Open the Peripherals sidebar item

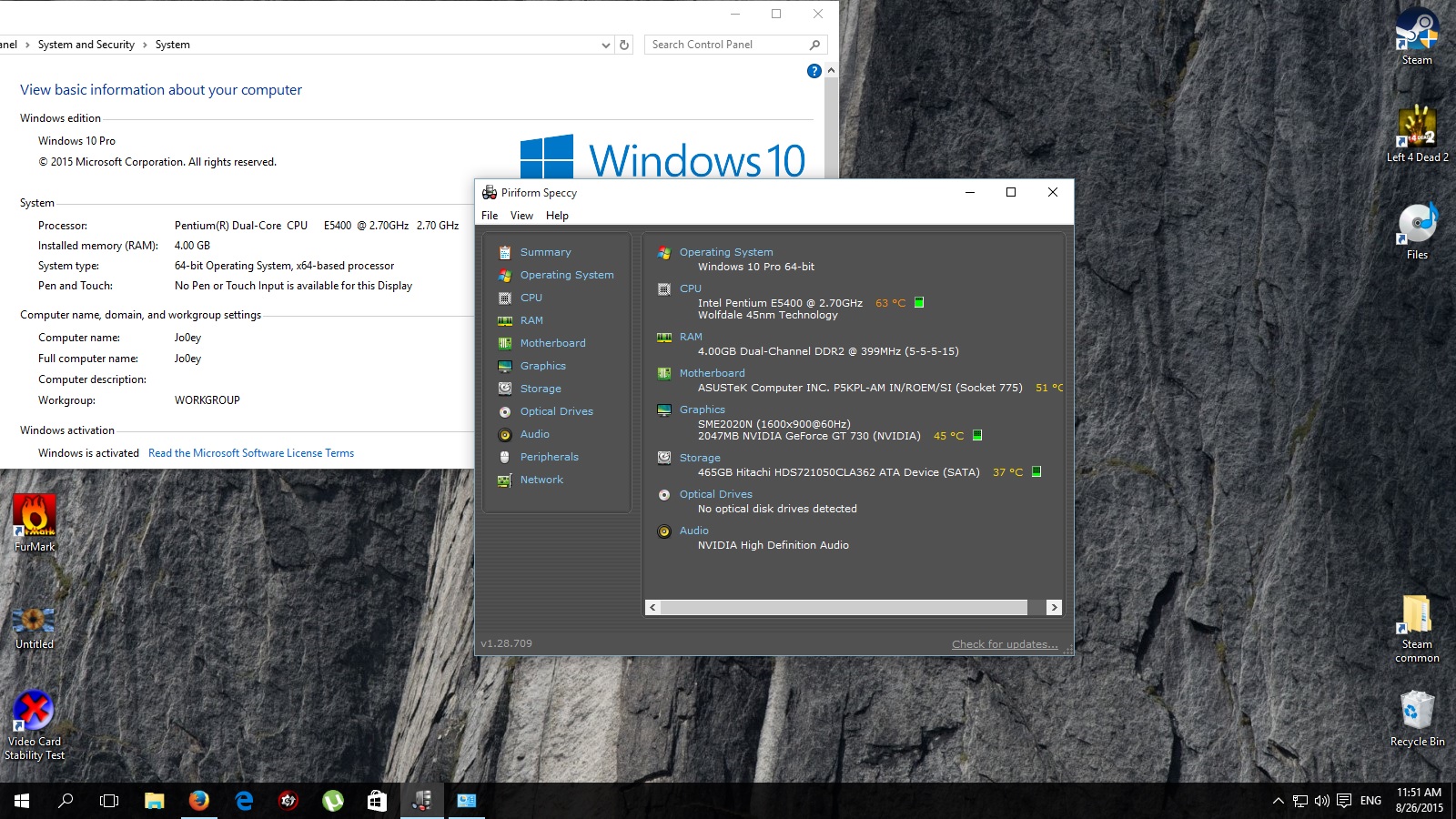click(x=549, y=457)
